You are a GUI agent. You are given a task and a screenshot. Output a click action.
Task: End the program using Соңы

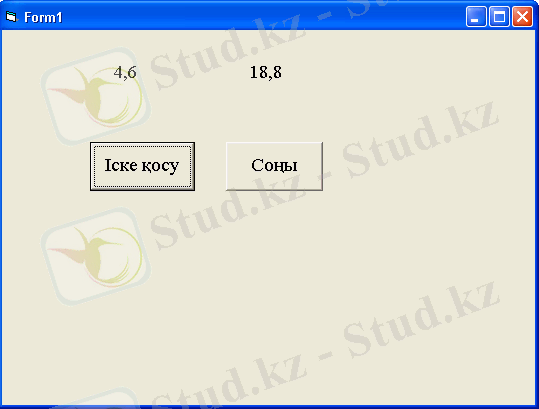tap(274, 166)
